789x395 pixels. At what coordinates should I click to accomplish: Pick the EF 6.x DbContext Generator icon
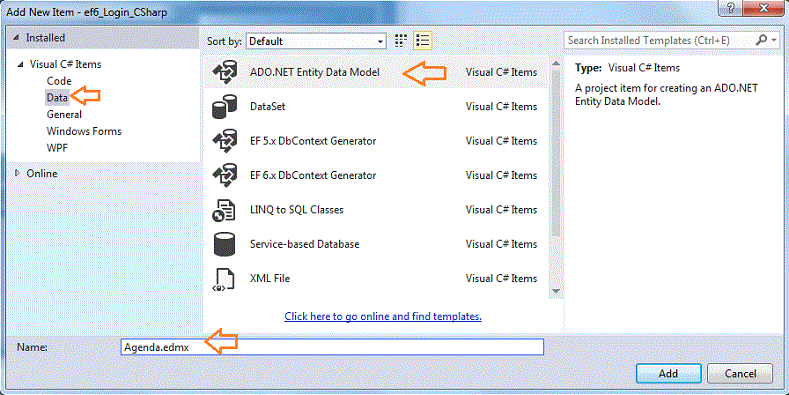224,176
